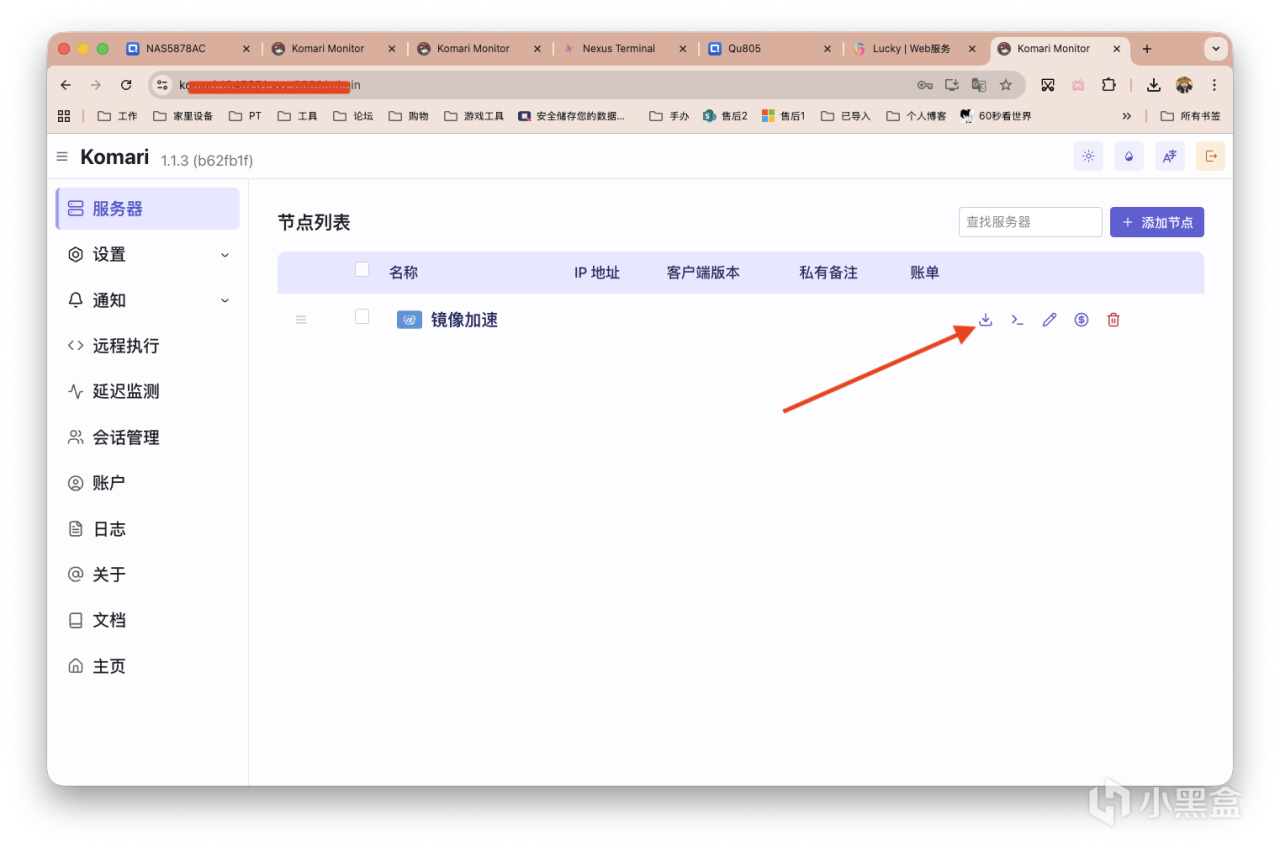Open Chrome downloads icon
This screenshot has height=848, width=1280.
tap(1153, 85)
